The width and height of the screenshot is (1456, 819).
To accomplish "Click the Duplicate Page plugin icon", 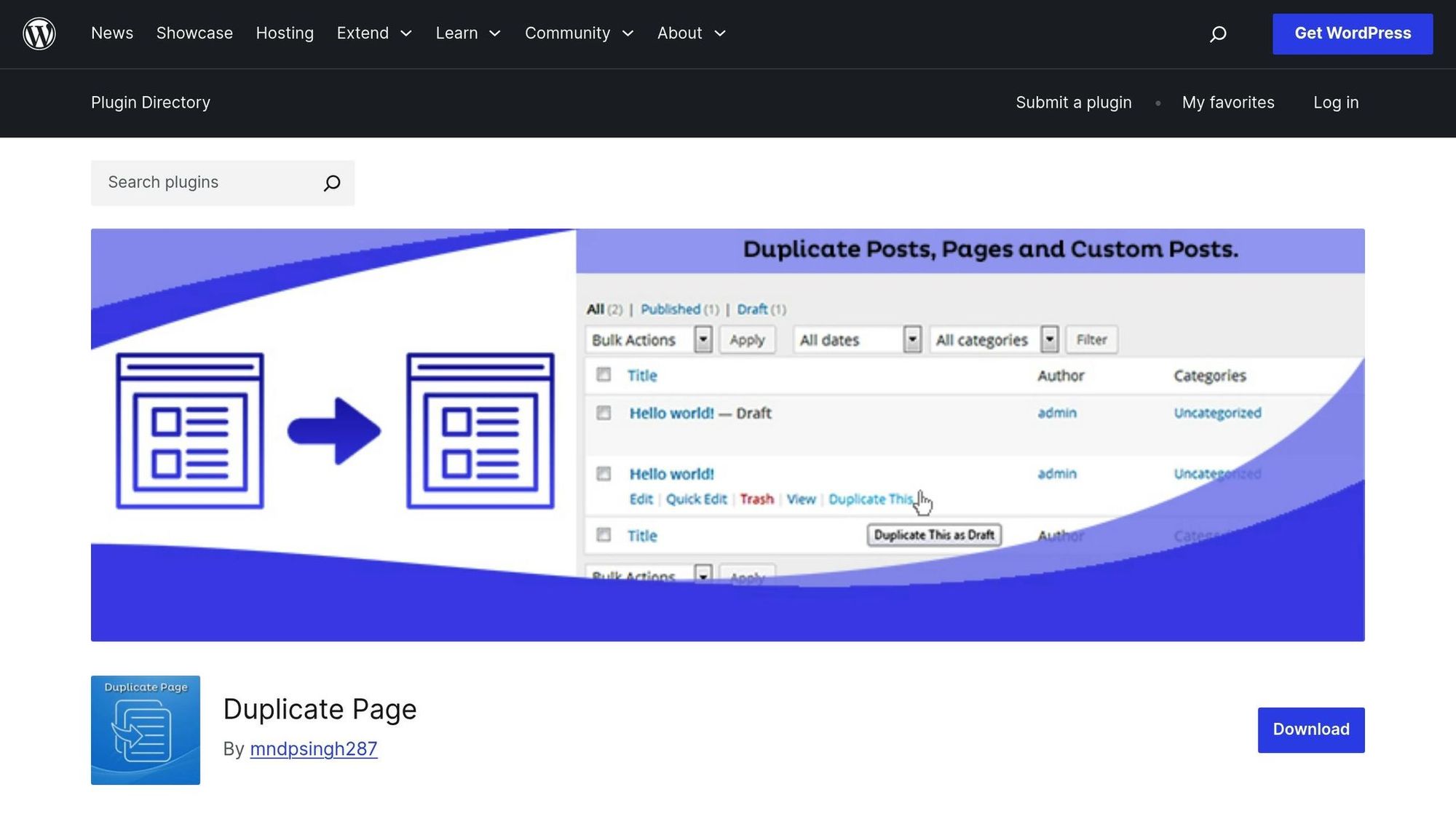I will [x=146, y=729].
